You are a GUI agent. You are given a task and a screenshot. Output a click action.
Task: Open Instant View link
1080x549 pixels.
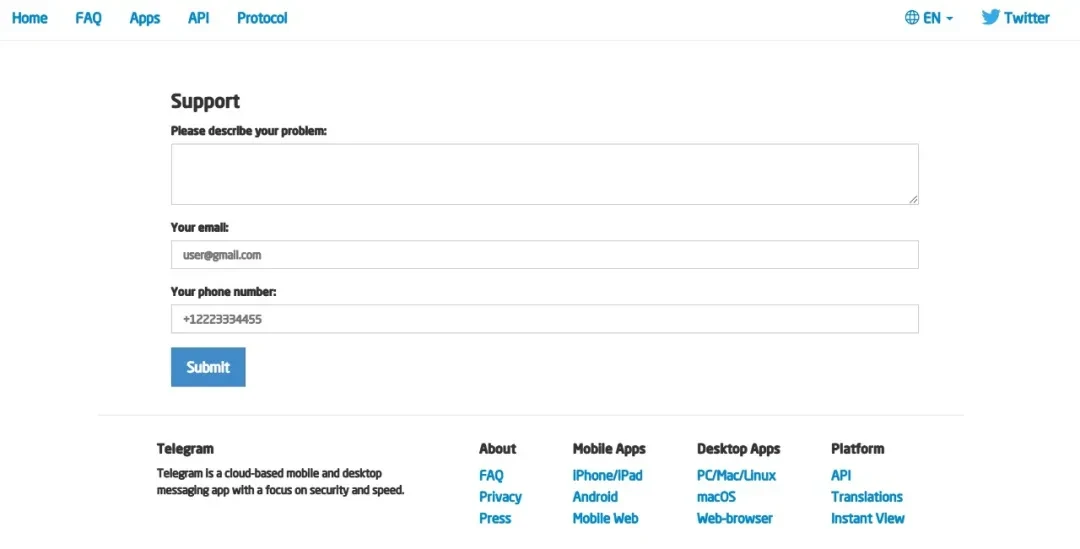pyautogui.click(x=868, y=518)
